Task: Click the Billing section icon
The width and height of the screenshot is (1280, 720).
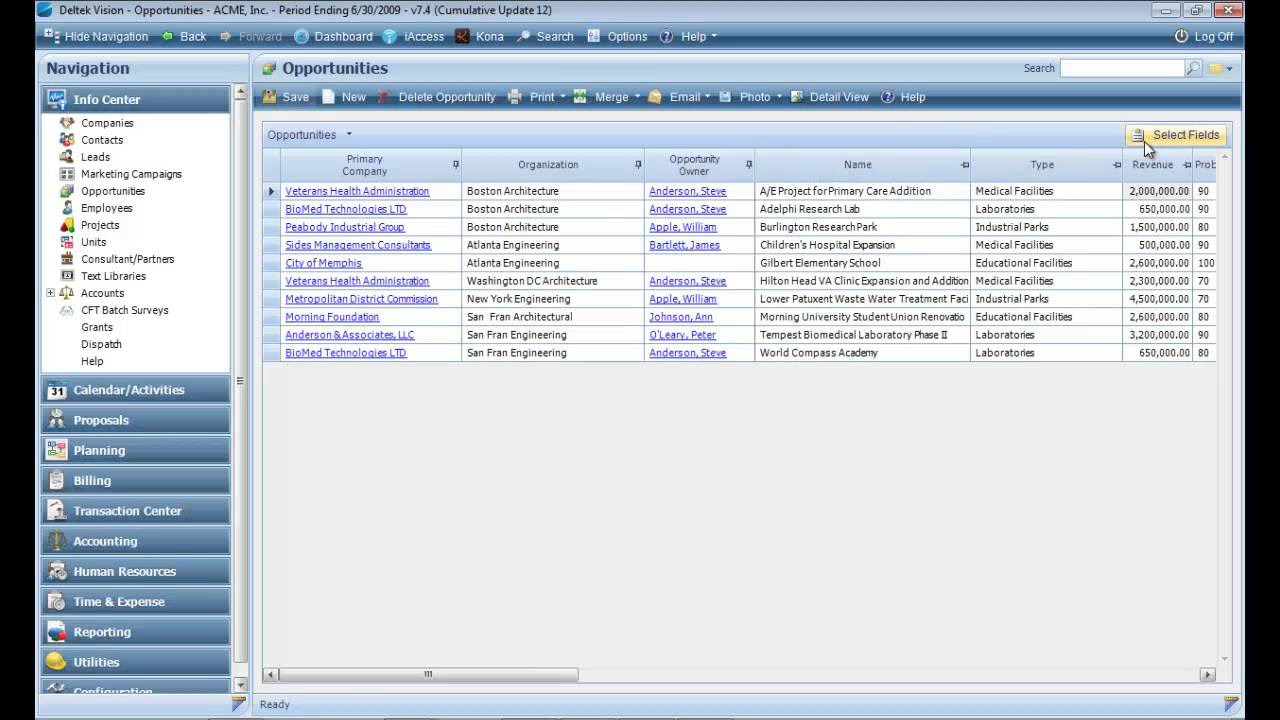Action: click(57, 481)
